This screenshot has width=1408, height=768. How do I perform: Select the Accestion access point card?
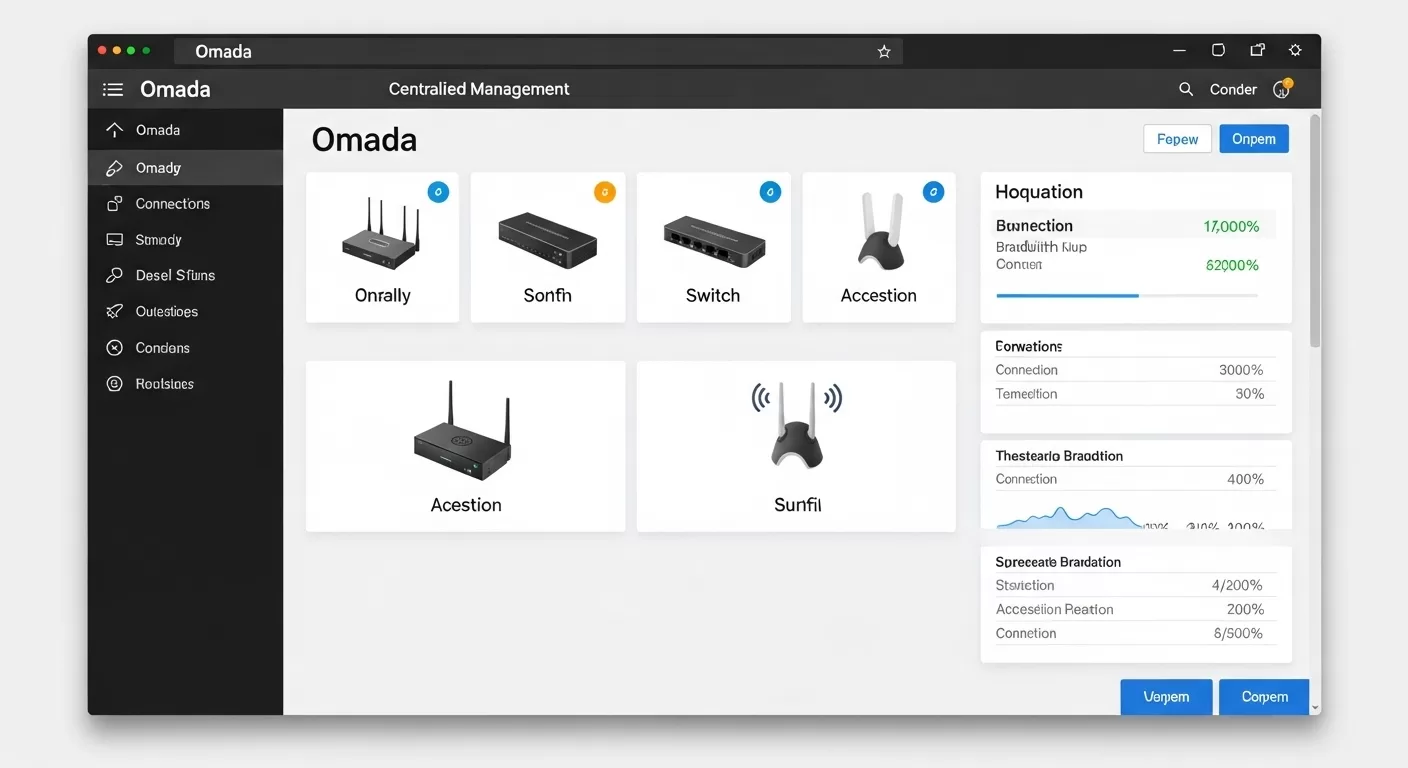(x=879, y=247)
